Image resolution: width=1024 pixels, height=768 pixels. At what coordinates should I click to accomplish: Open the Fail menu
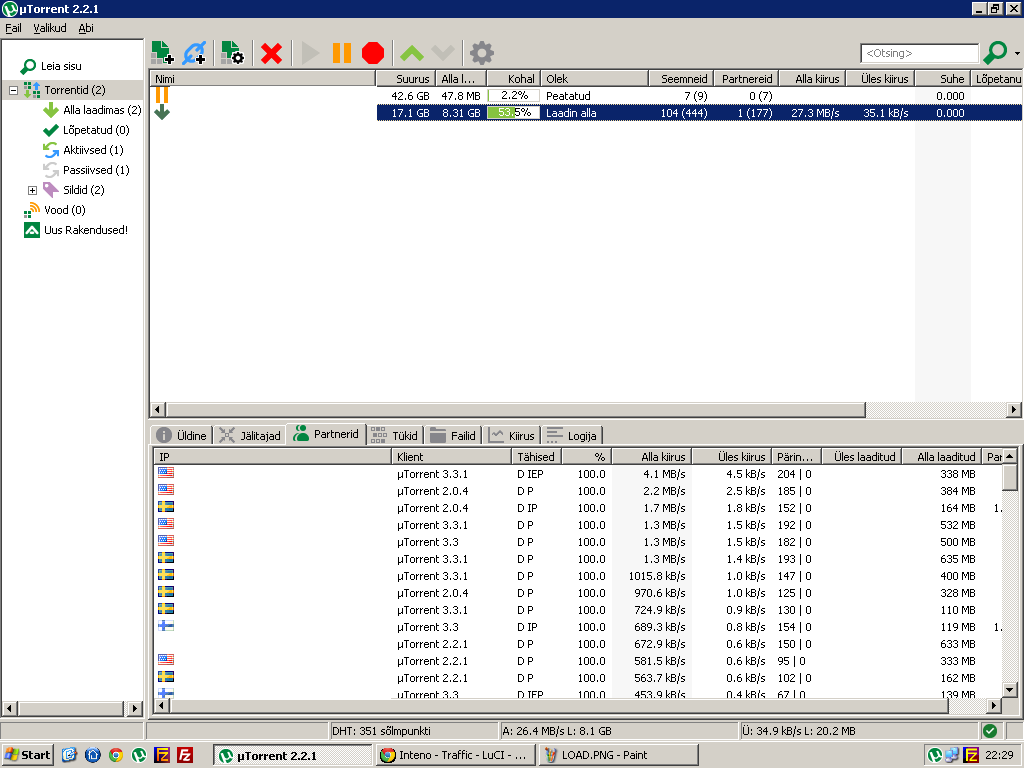(x=13, y=28)
